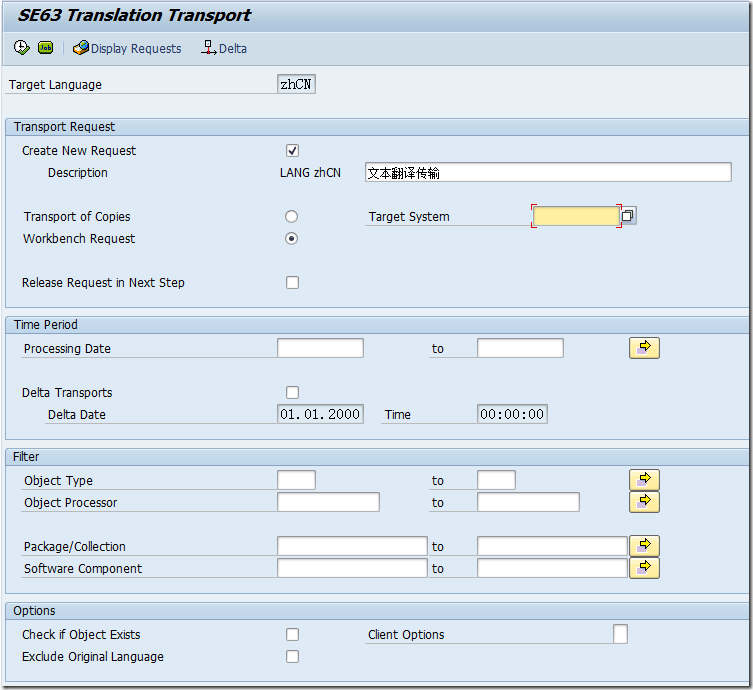This screenshot has height=690, width=753.
Task: Click Processing Date from field
Action: click(320, 348)
